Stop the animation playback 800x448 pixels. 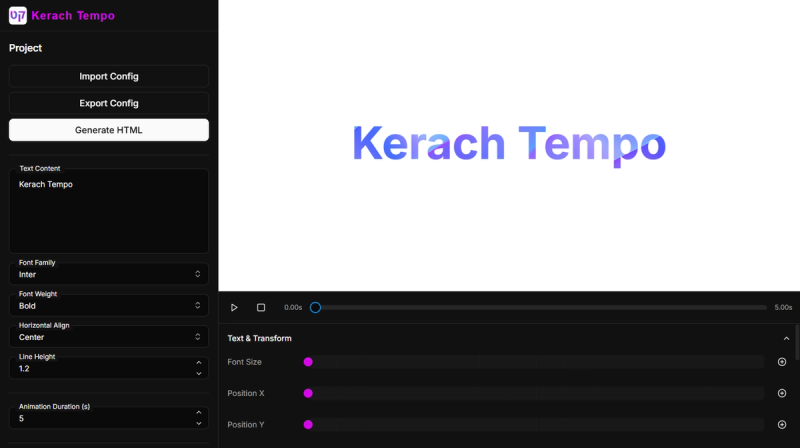261,308
